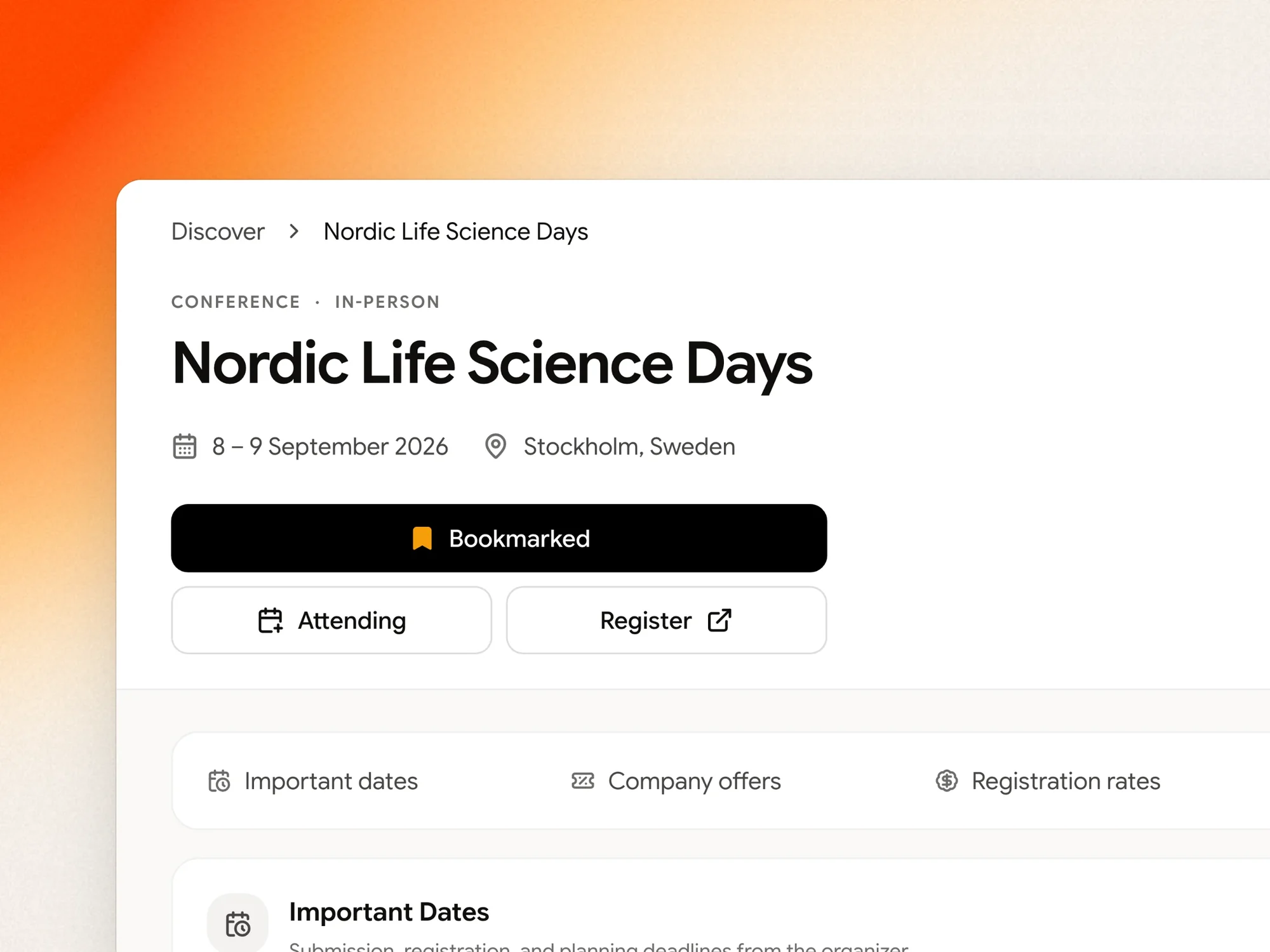The image size is (1270, 952).
Task: Go back to Discover via breadcrumb
Action: tap(218, 232)
